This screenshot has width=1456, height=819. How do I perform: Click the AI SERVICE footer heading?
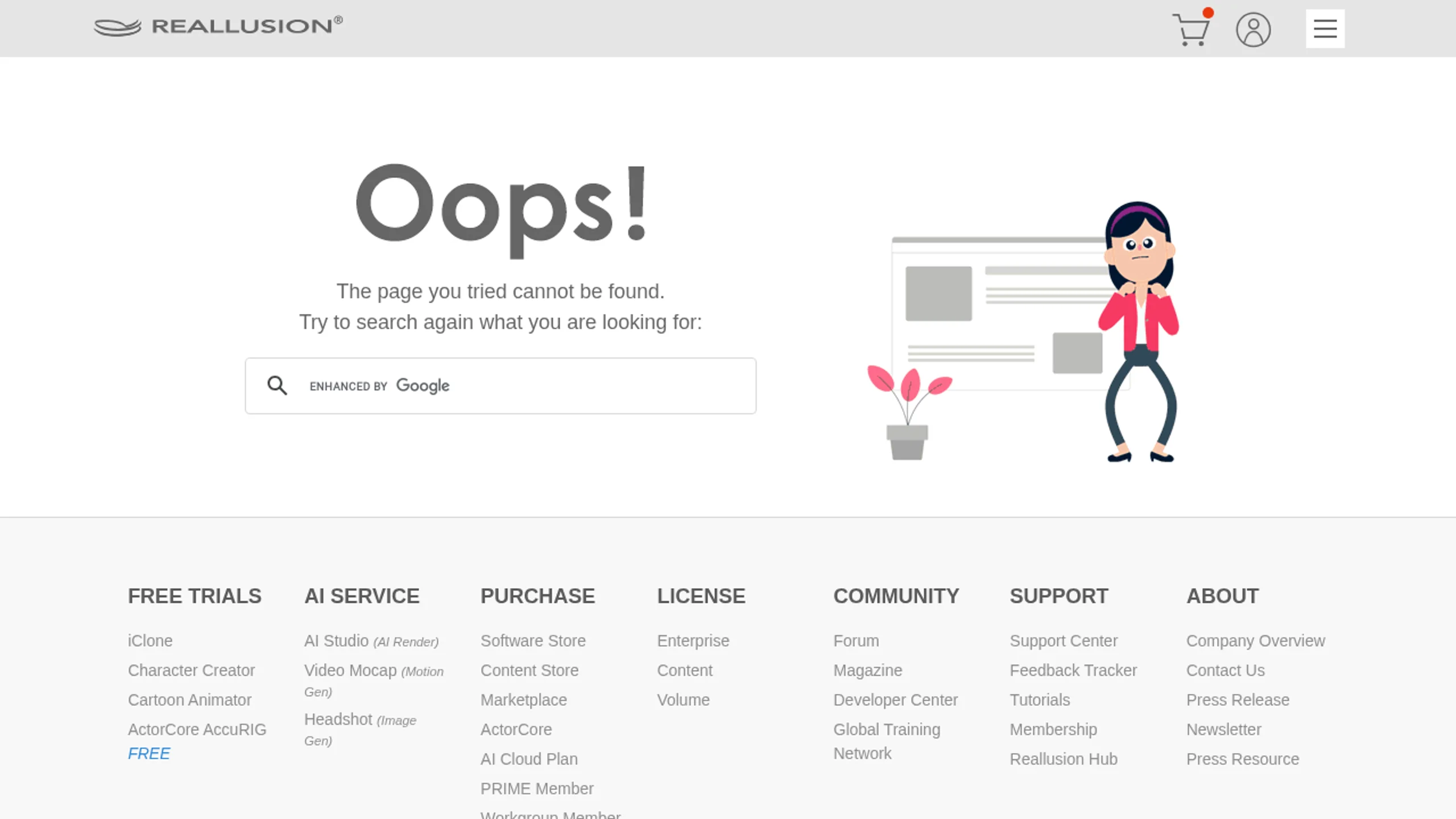tap(362, 596)
